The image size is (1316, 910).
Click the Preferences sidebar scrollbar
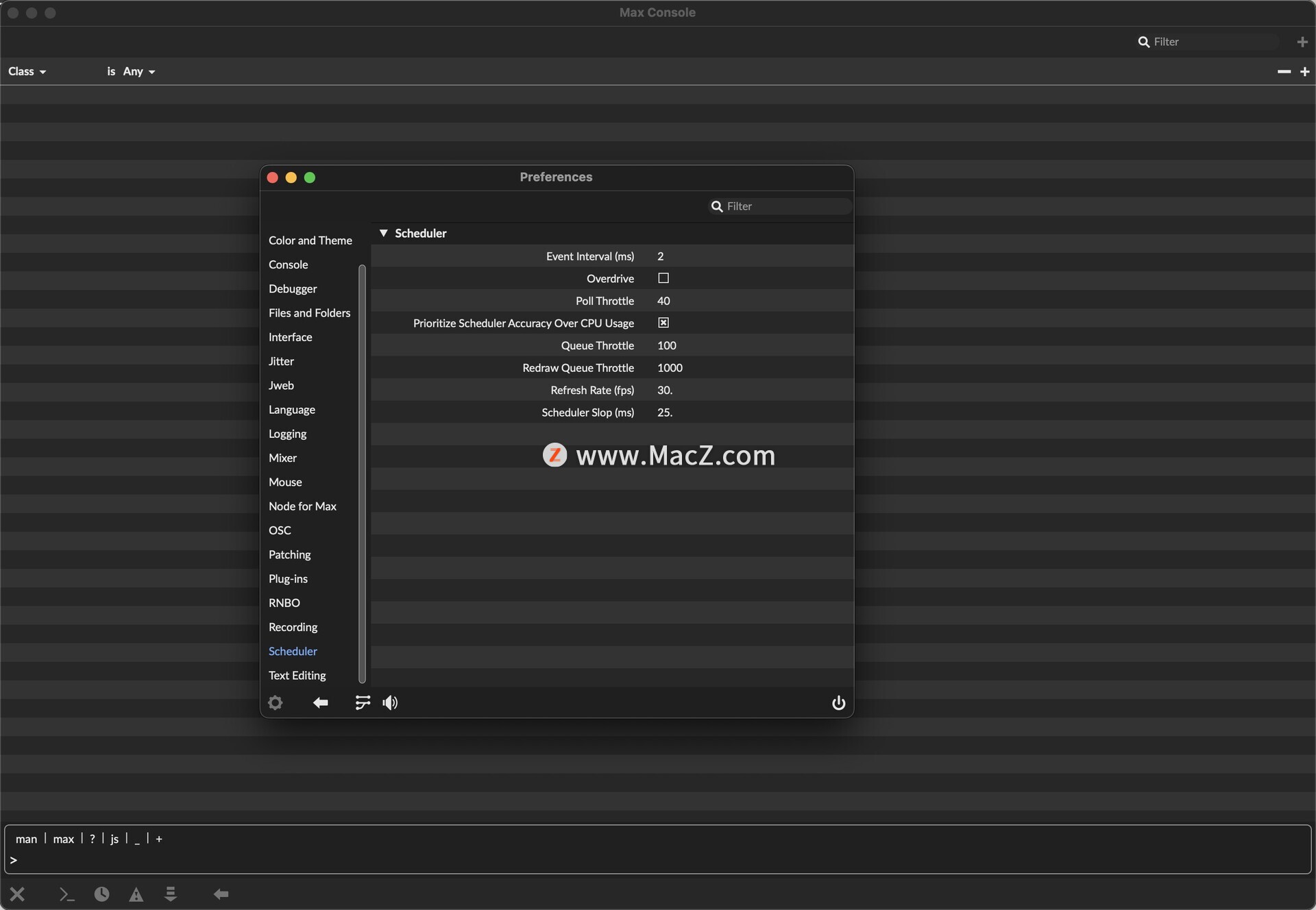[x=362, y=474]
